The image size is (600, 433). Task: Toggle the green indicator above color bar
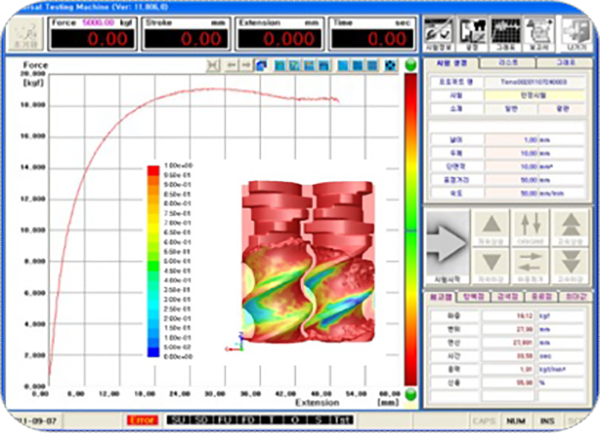click(410, 66)
